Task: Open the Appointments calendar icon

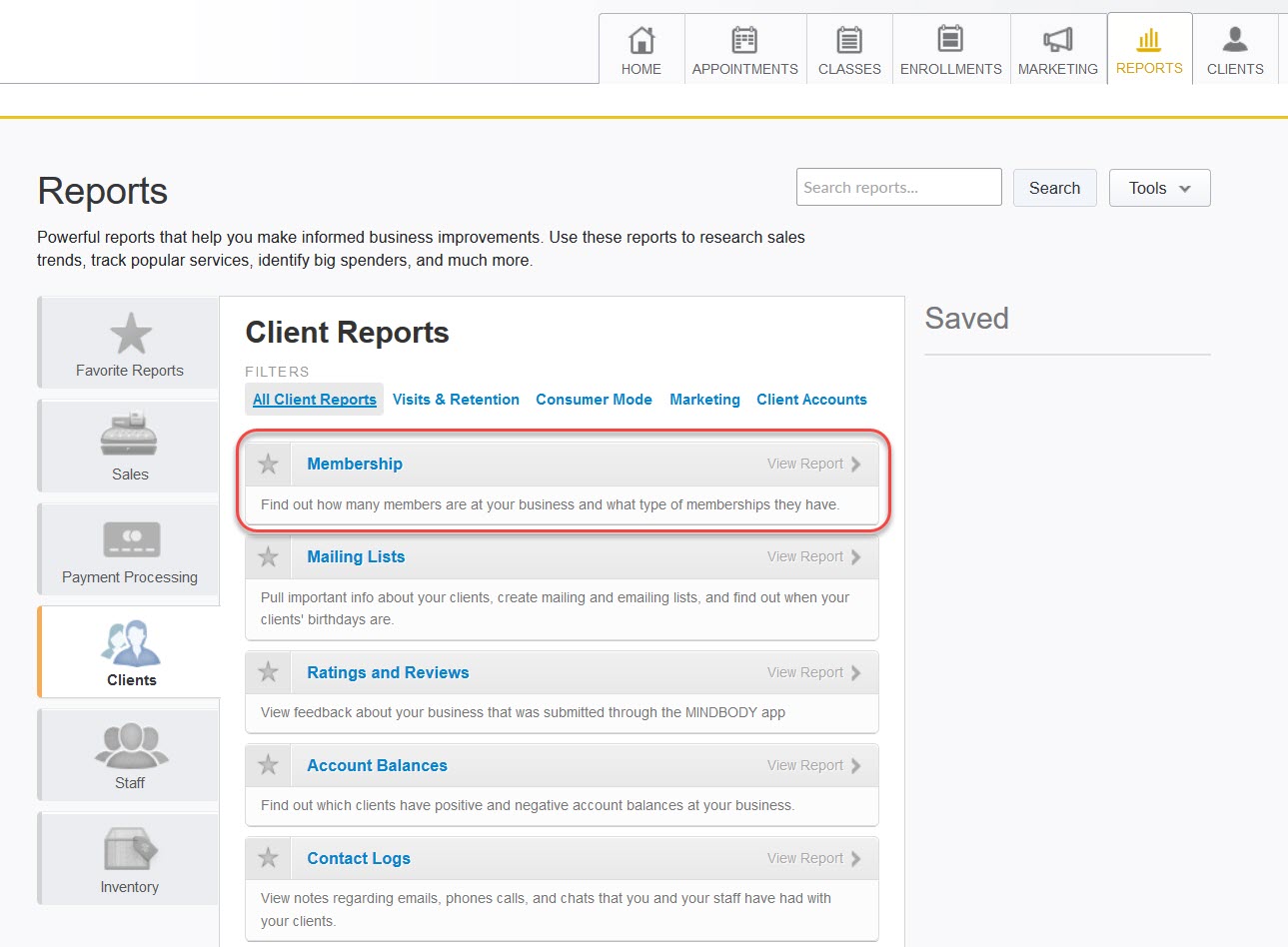Action: [x=744, y=41]
